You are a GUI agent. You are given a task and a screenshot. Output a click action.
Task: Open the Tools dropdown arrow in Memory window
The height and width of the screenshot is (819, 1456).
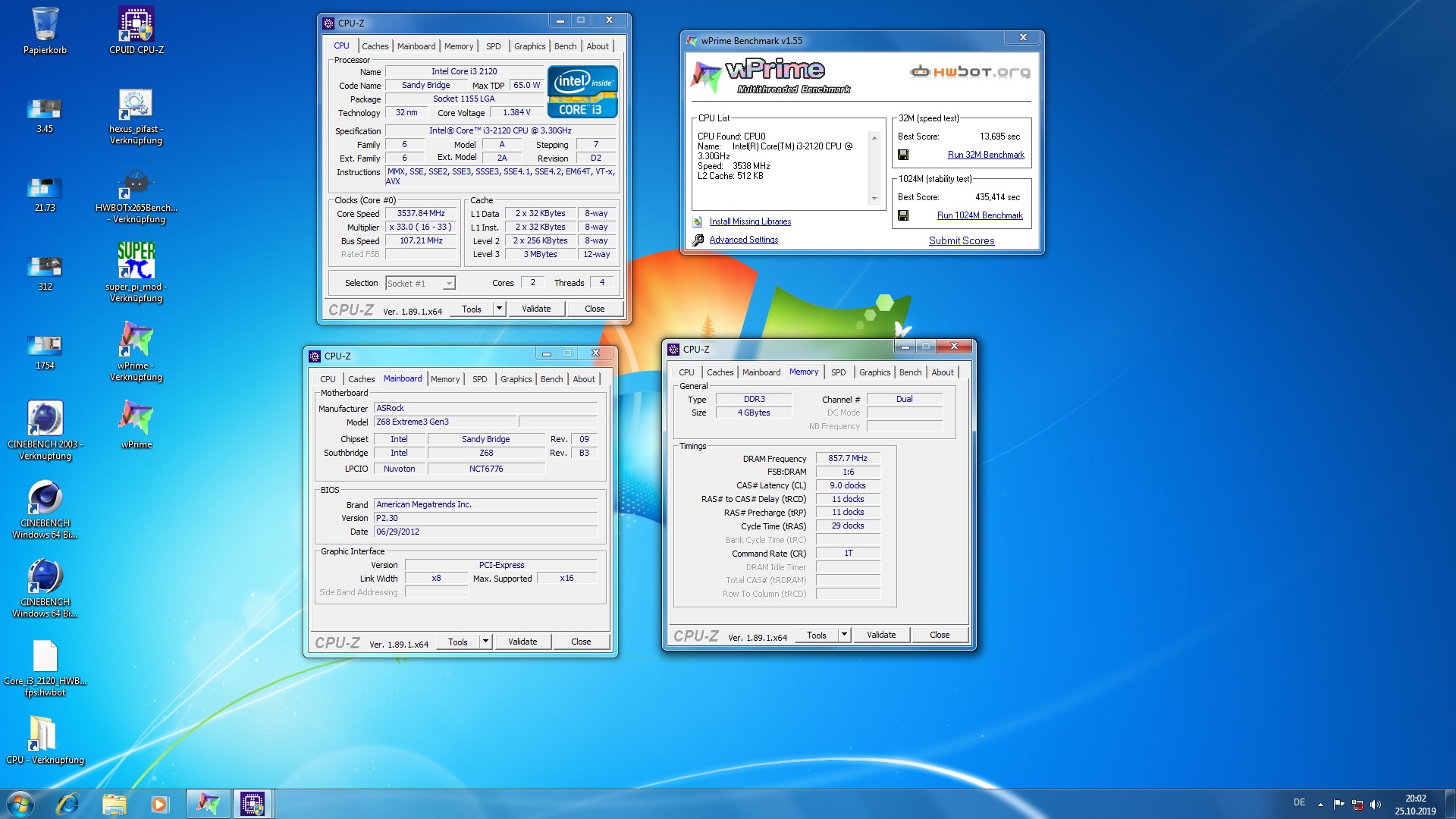[844, 635]
